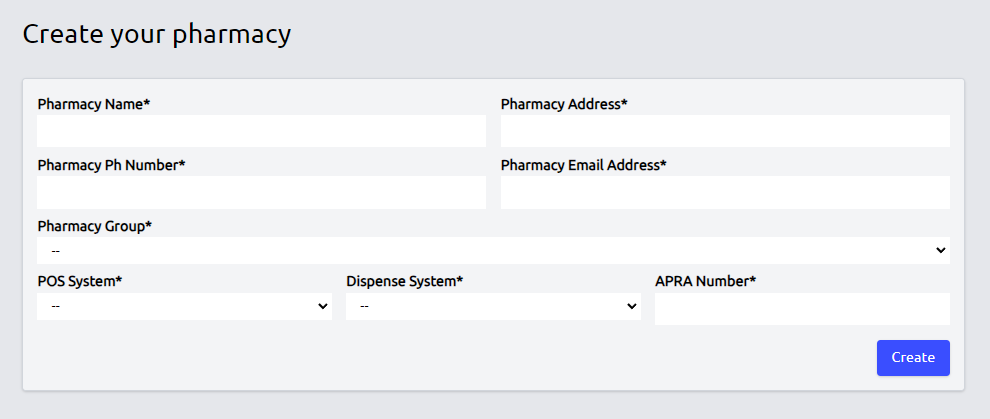The image size is (990, 419).
Task: Click the Pharmacy Group chevron arrow
Action: tap(940, 250)
